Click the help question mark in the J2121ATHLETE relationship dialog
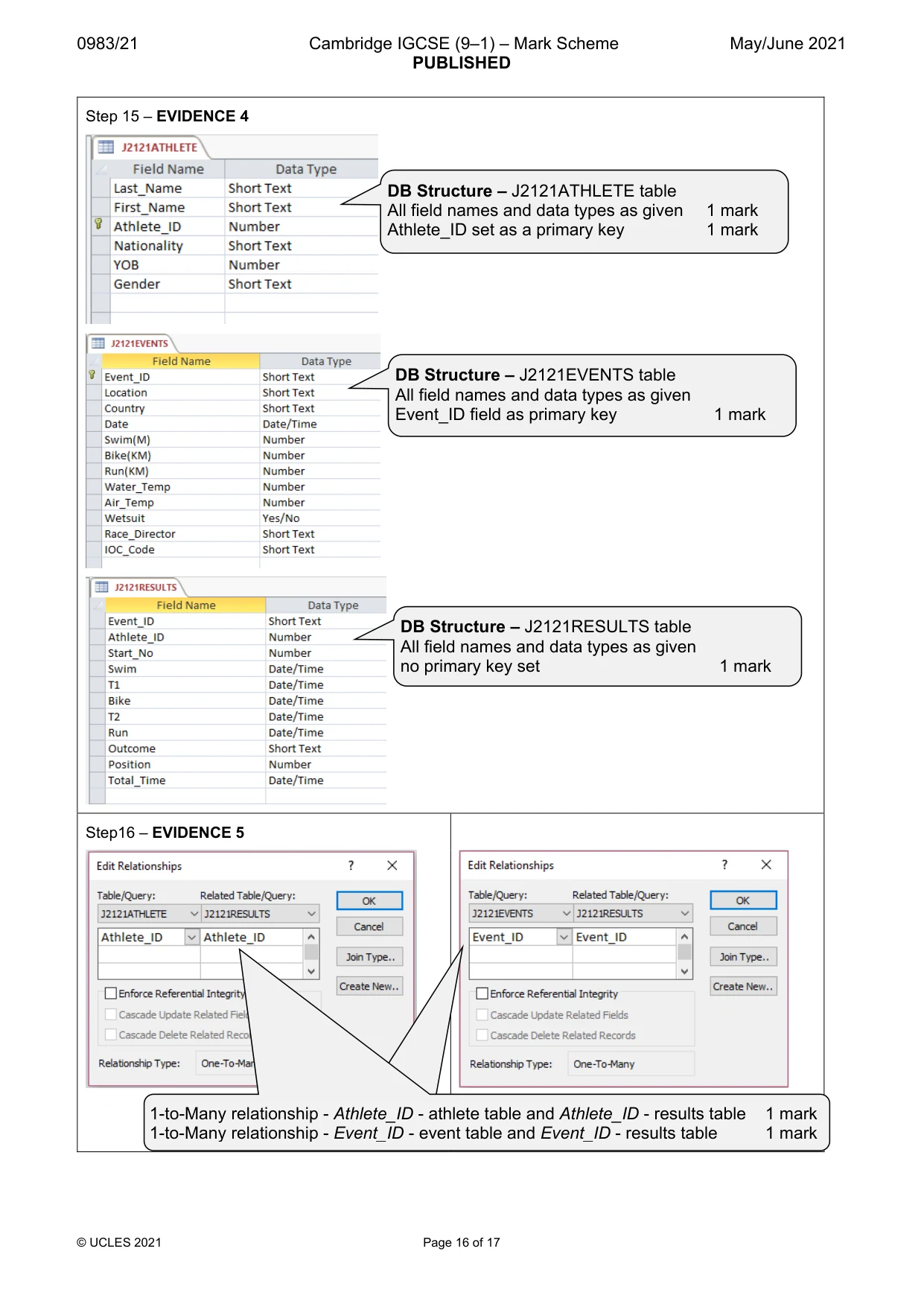The width and height of the screenshot is (924, 1307). tap(351, 865)
